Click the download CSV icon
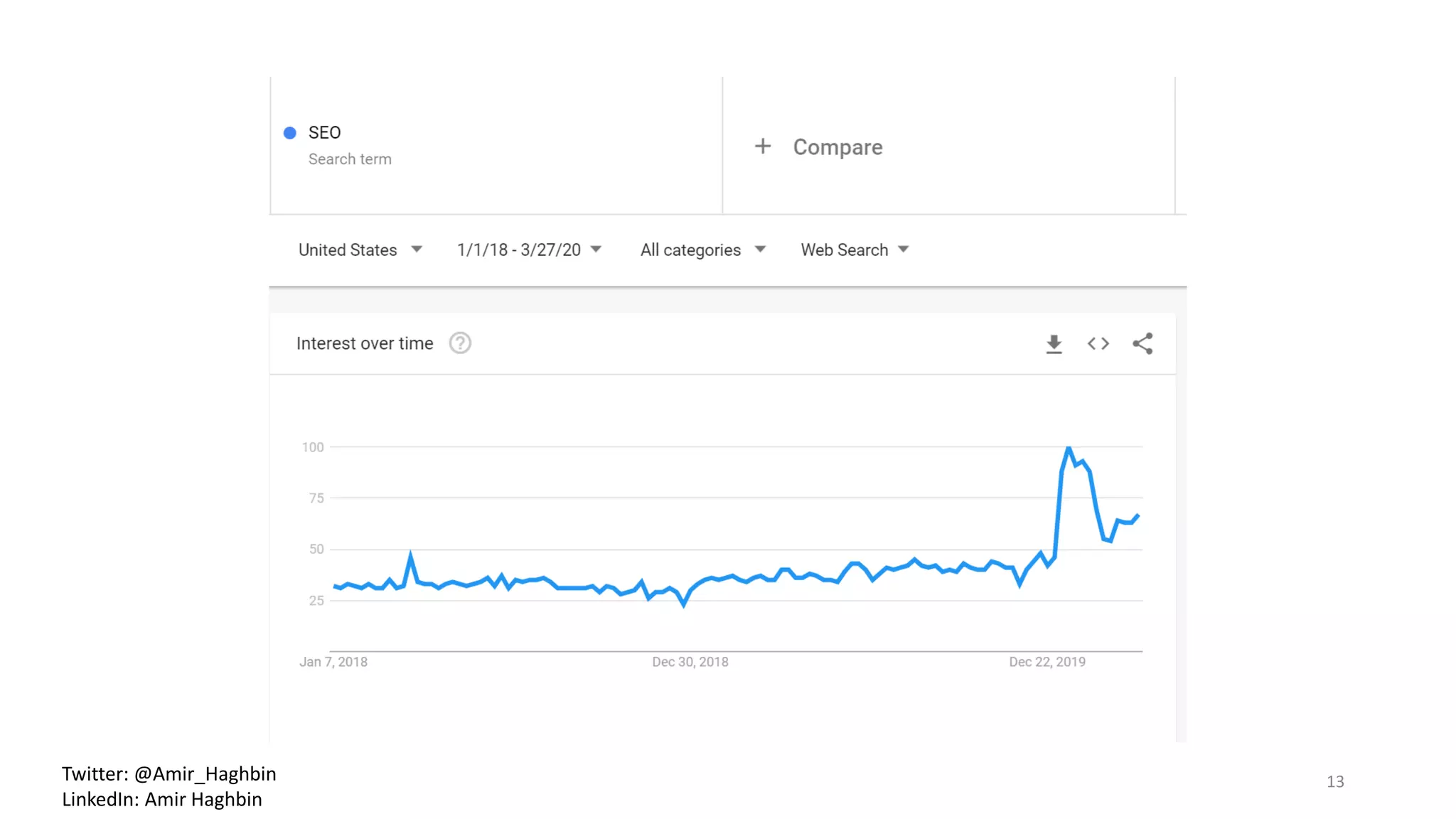Image resolution: width=1456 pixels, height=819 pixels. click(x=1054, y=344)
